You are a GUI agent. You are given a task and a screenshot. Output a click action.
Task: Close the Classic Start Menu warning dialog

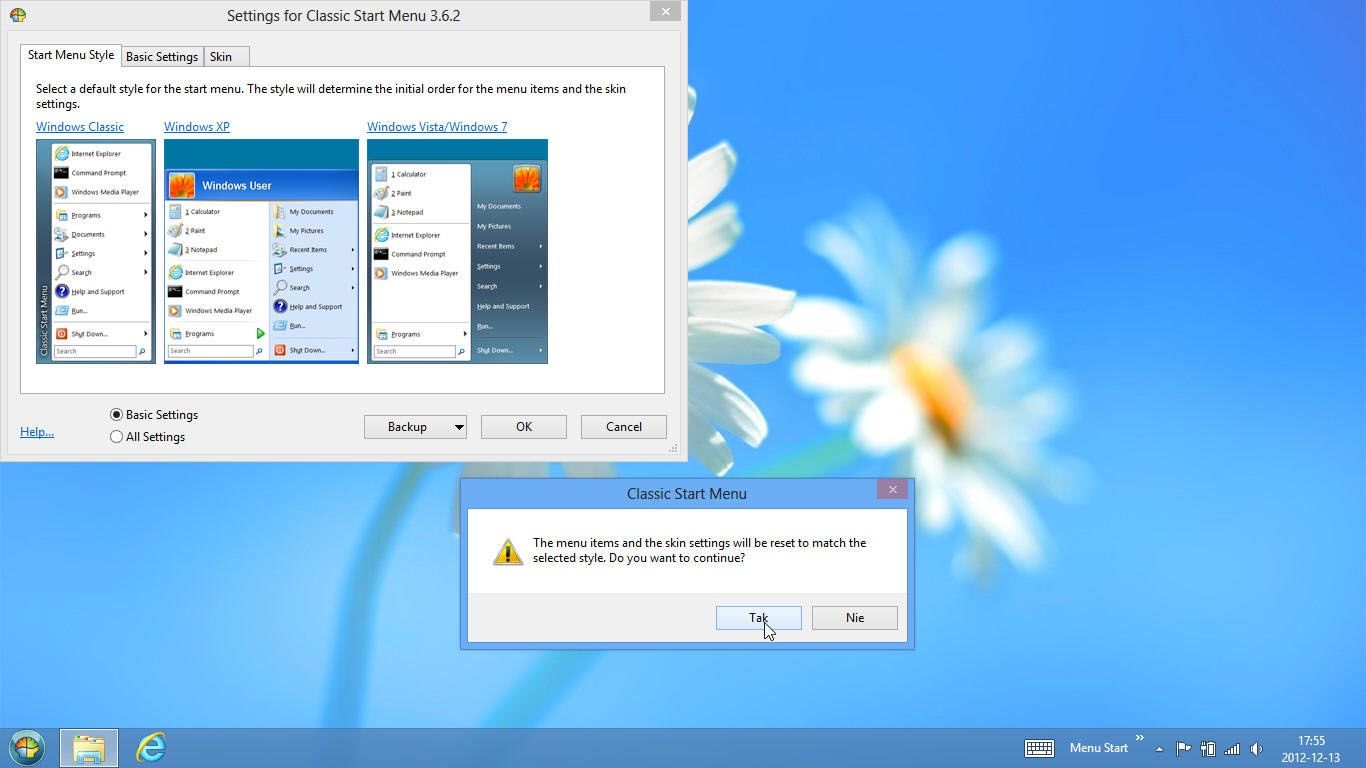coord(893,489)
